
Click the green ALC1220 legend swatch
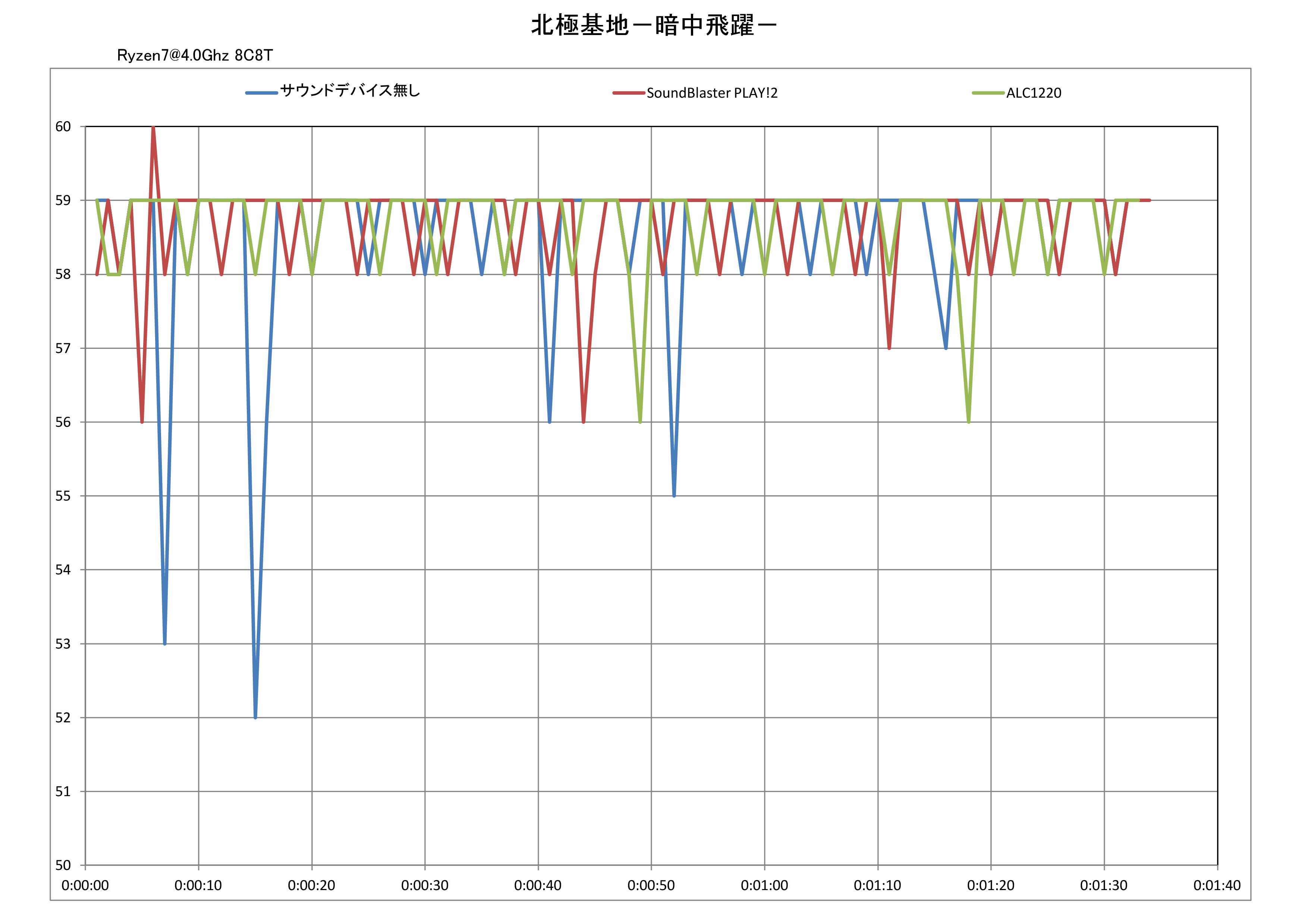pos(988,93)
